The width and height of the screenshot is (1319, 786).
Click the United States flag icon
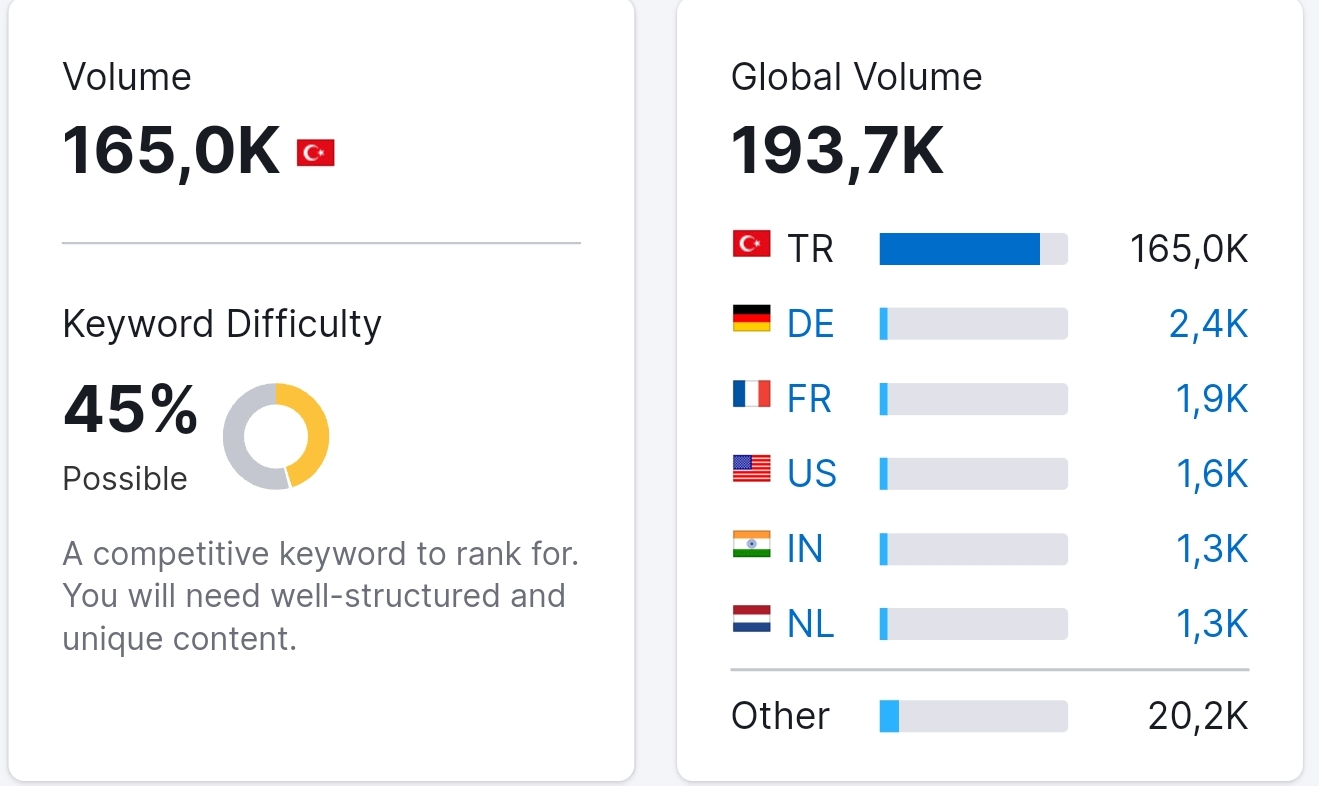(x=751, y=468)
